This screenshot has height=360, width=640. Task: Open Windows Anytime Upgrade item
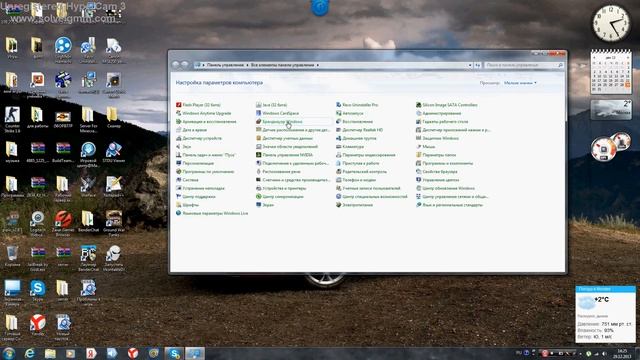203,113
